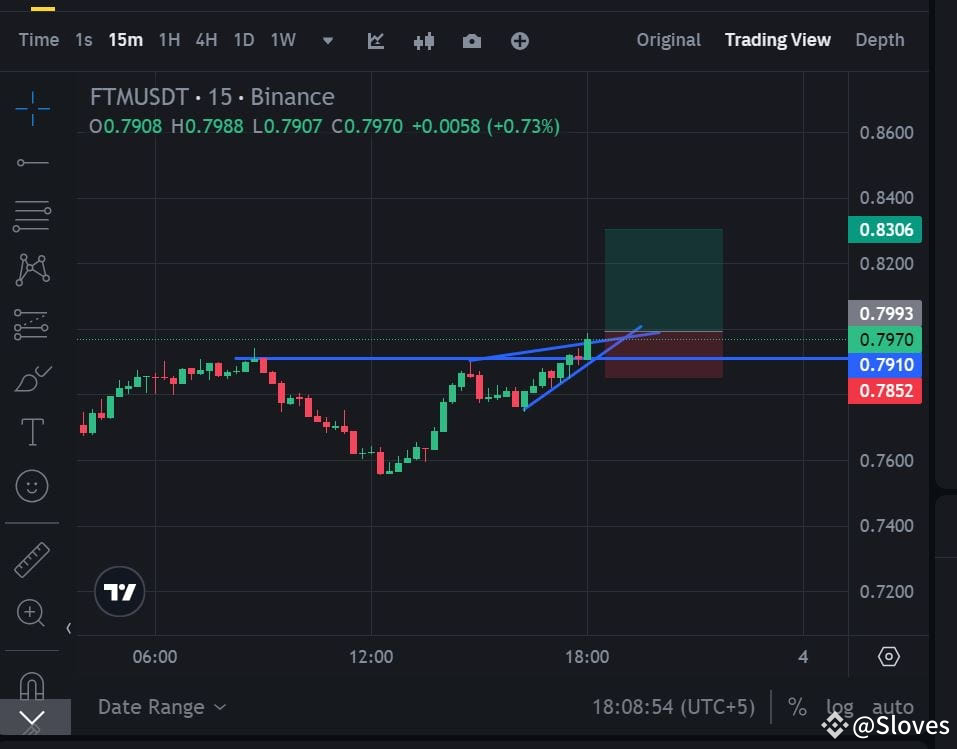Click the TradingView logo badge
Image resolution: width=957 pixels, height=749 pixels.
click(x=119, y=591)
